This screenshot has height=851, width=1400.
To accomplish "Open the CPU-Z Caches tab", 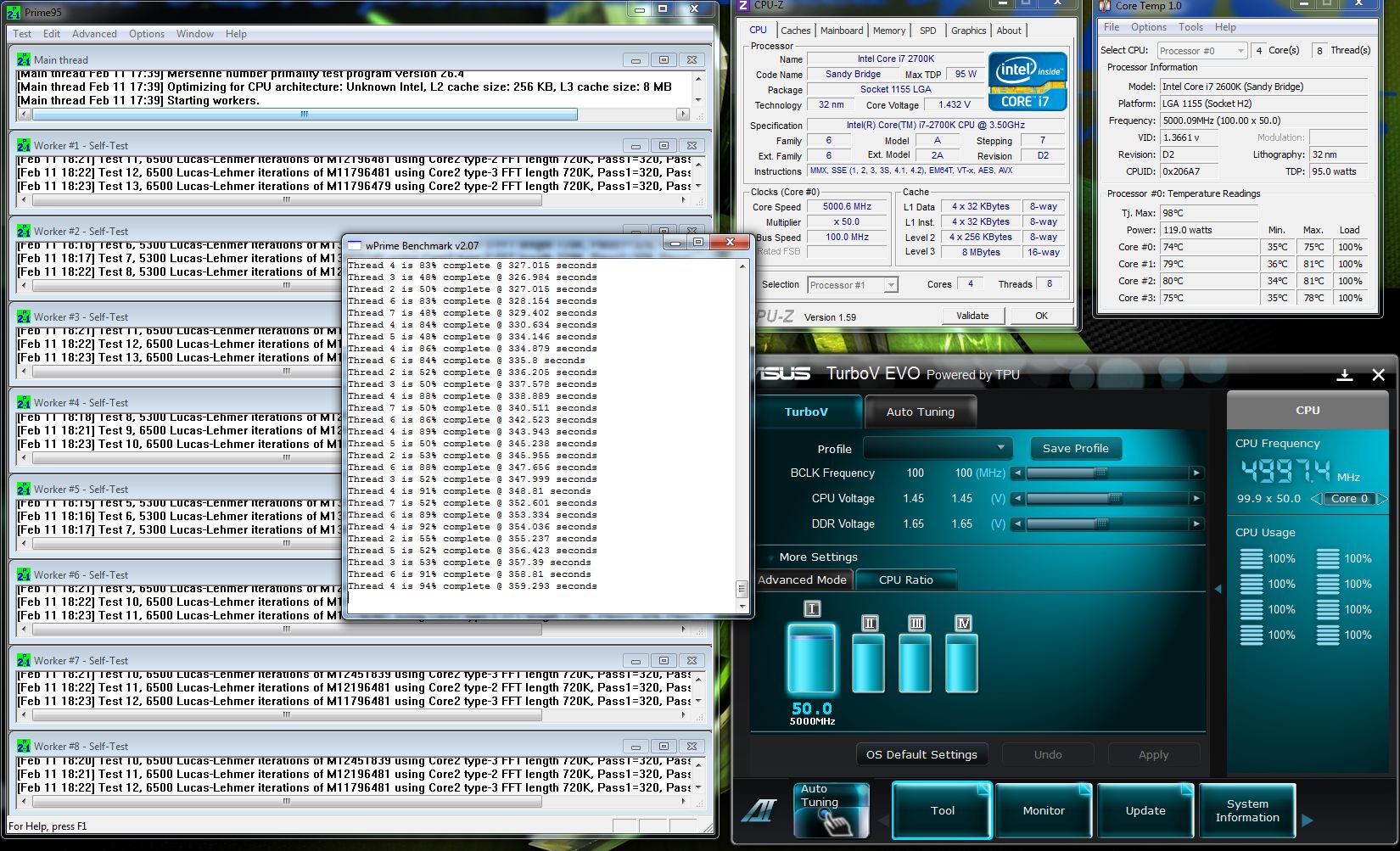I will click(795, 31).
